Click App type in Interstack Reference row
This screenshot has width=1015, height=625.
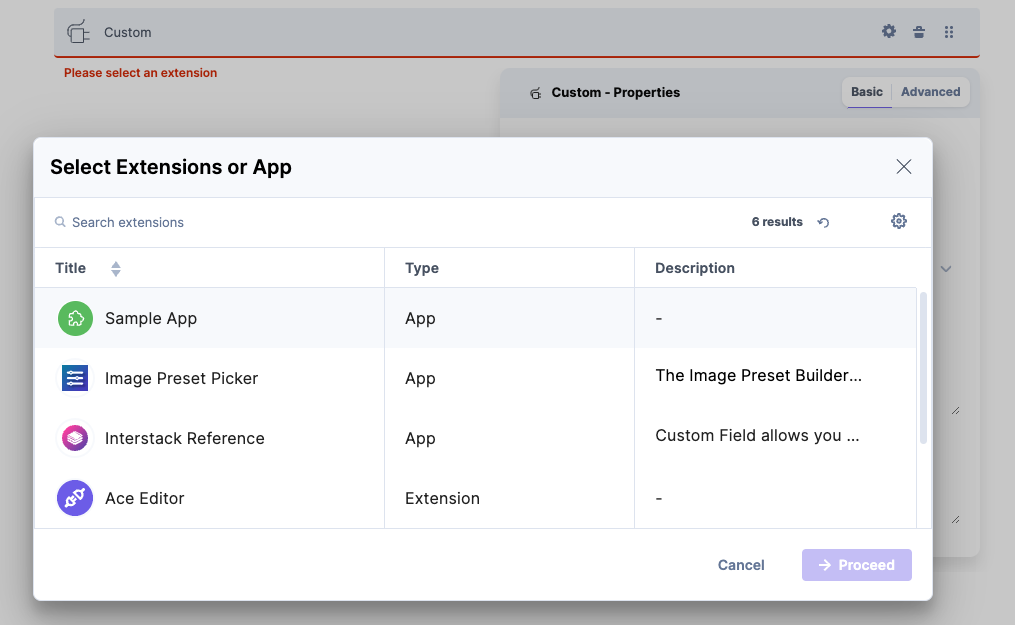coord(420,439)
